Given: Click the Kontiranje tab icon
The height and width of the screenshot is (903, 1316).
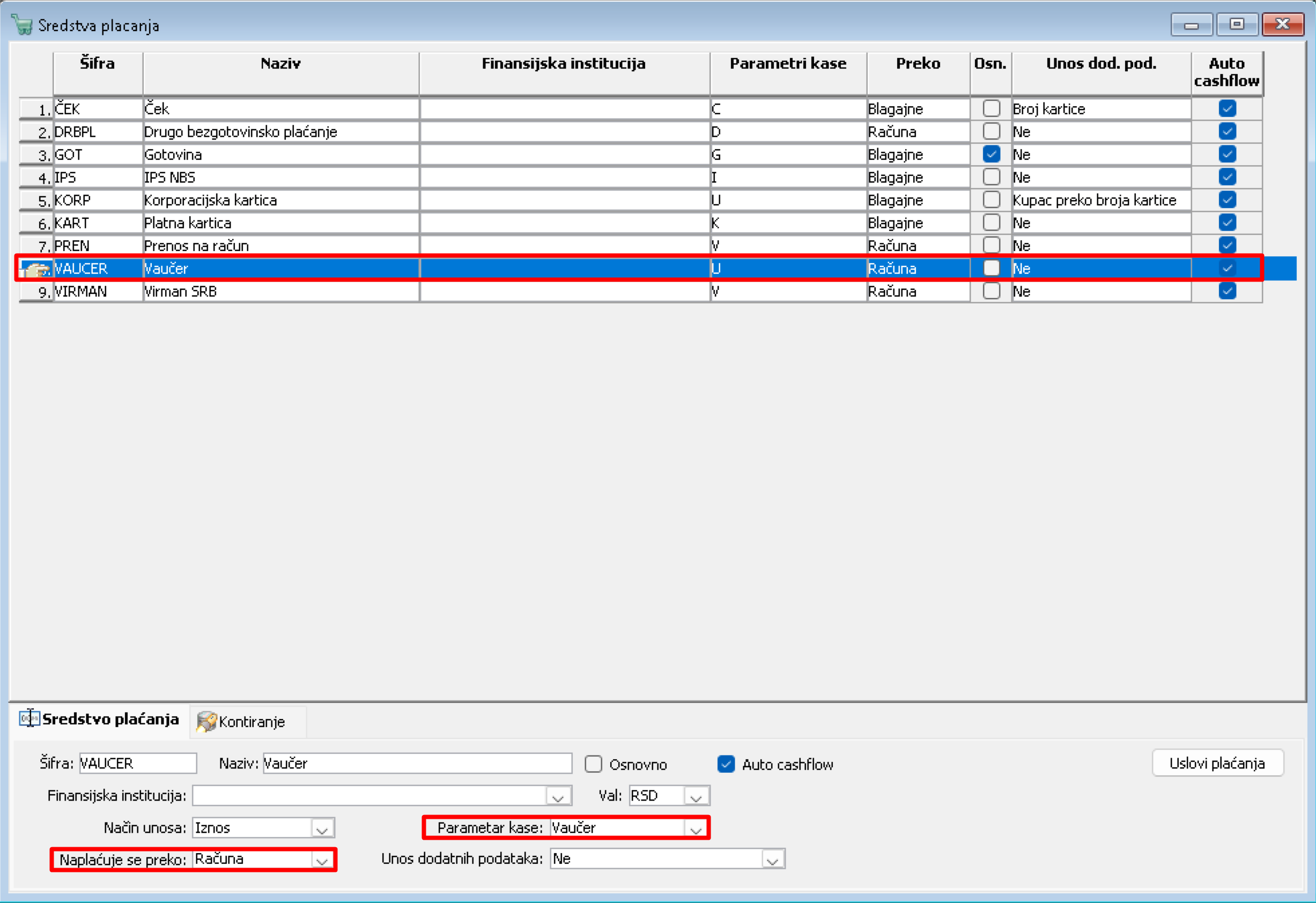Looking at the screenshot, I should [x=206, y=721].
